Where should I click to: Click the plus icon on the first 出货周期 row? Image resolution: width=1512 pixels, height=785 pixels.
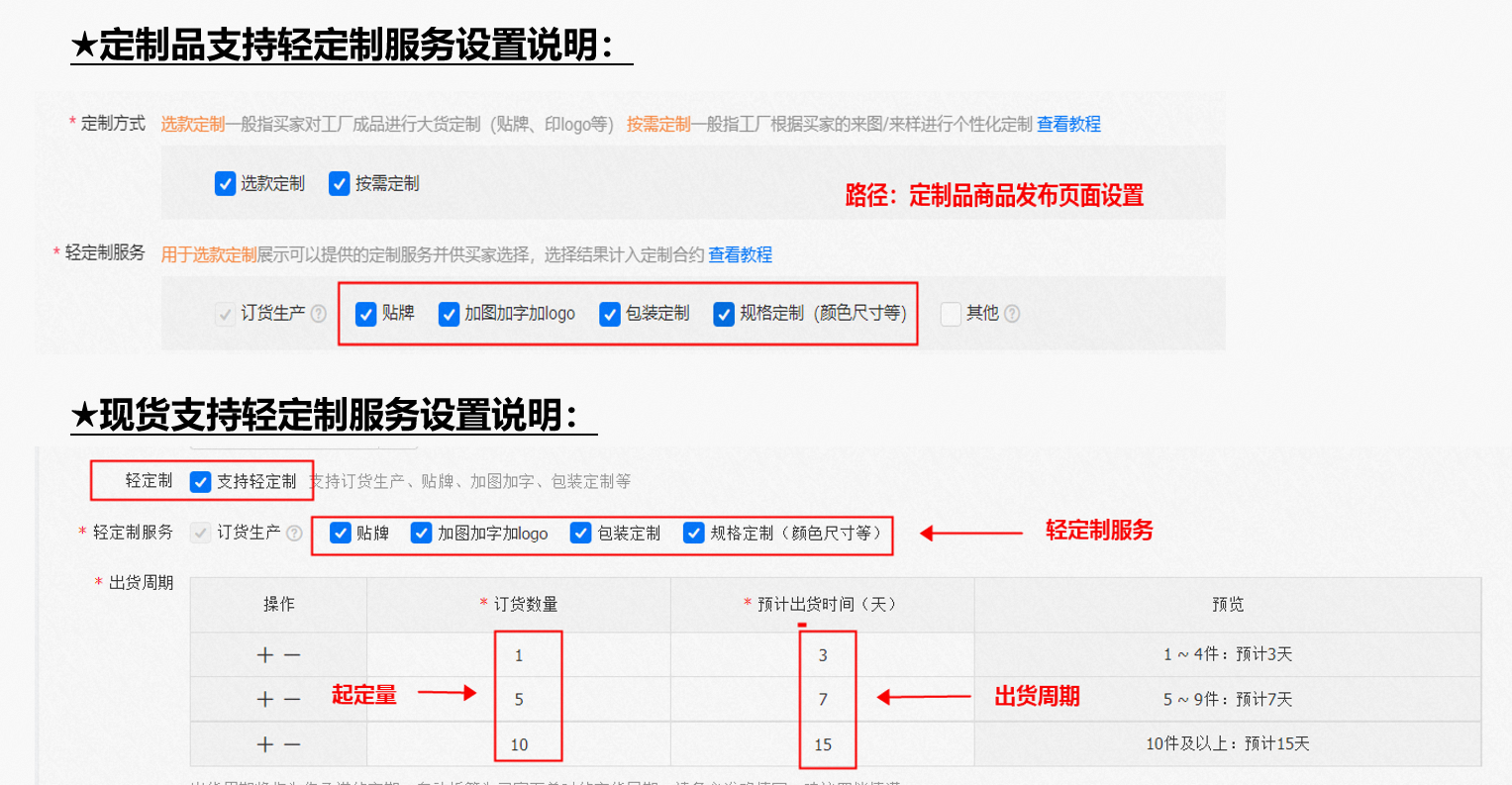pos(263,654)
